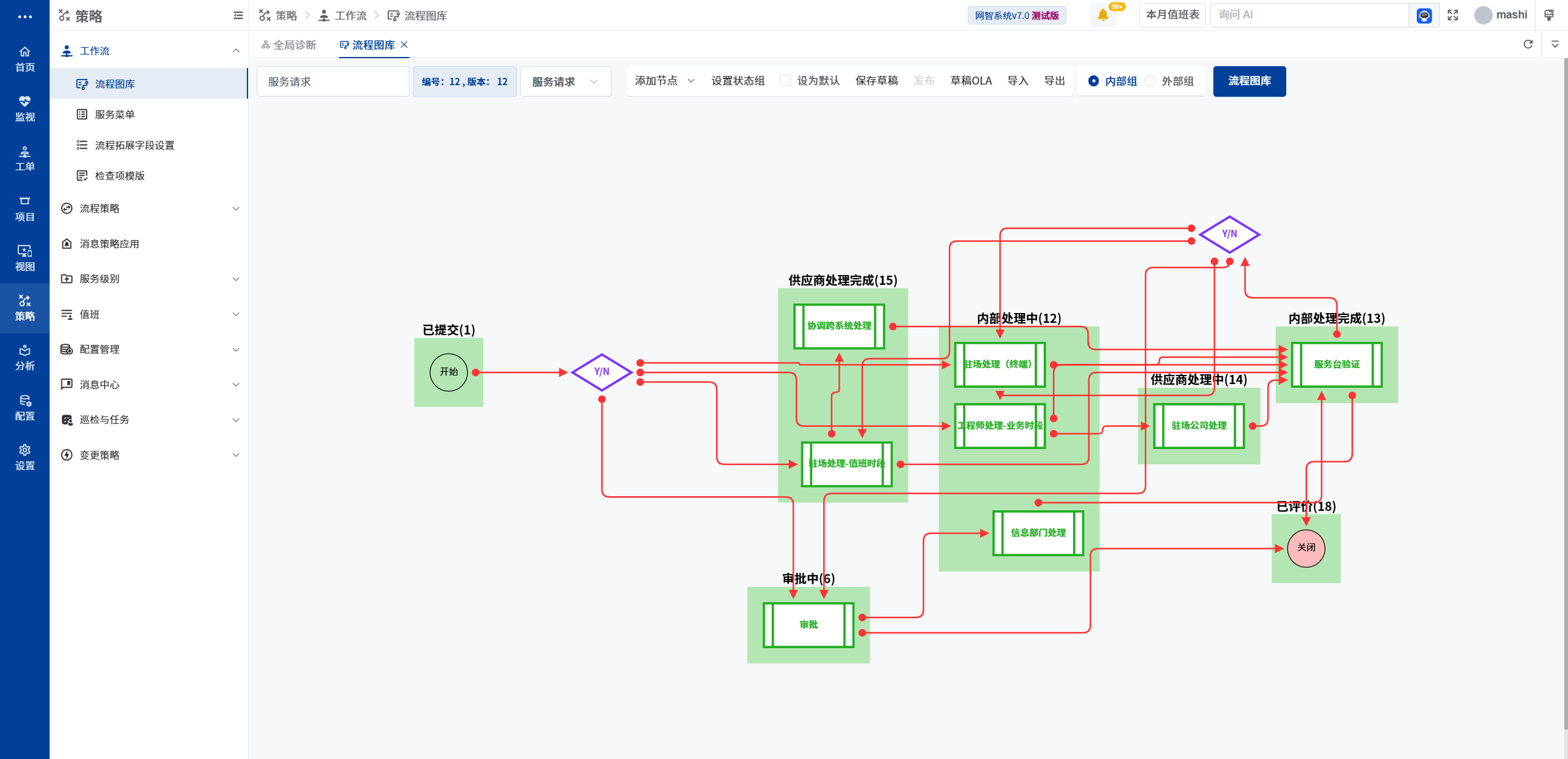
Task: Click the refresh icon at top right
Action: click(x=1528, y=44)
